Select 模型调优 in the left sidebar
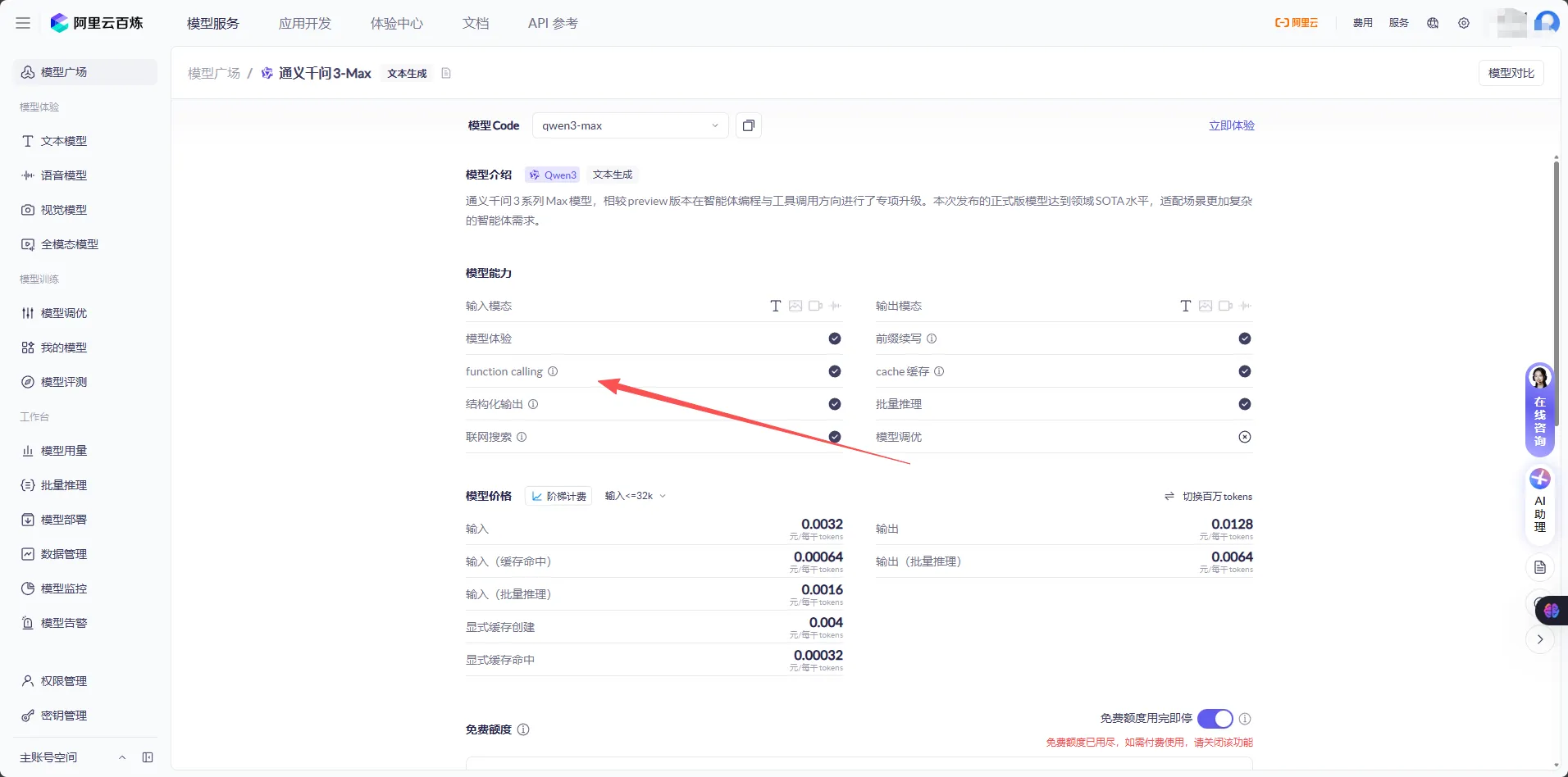The image size is (1568, 777). (64, 313)
